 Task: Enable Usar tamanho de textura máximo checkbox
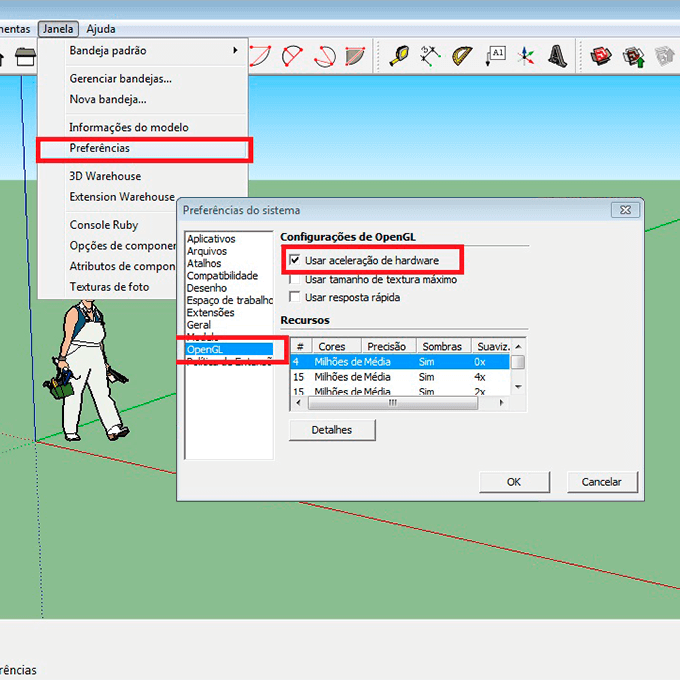[295, 279]
